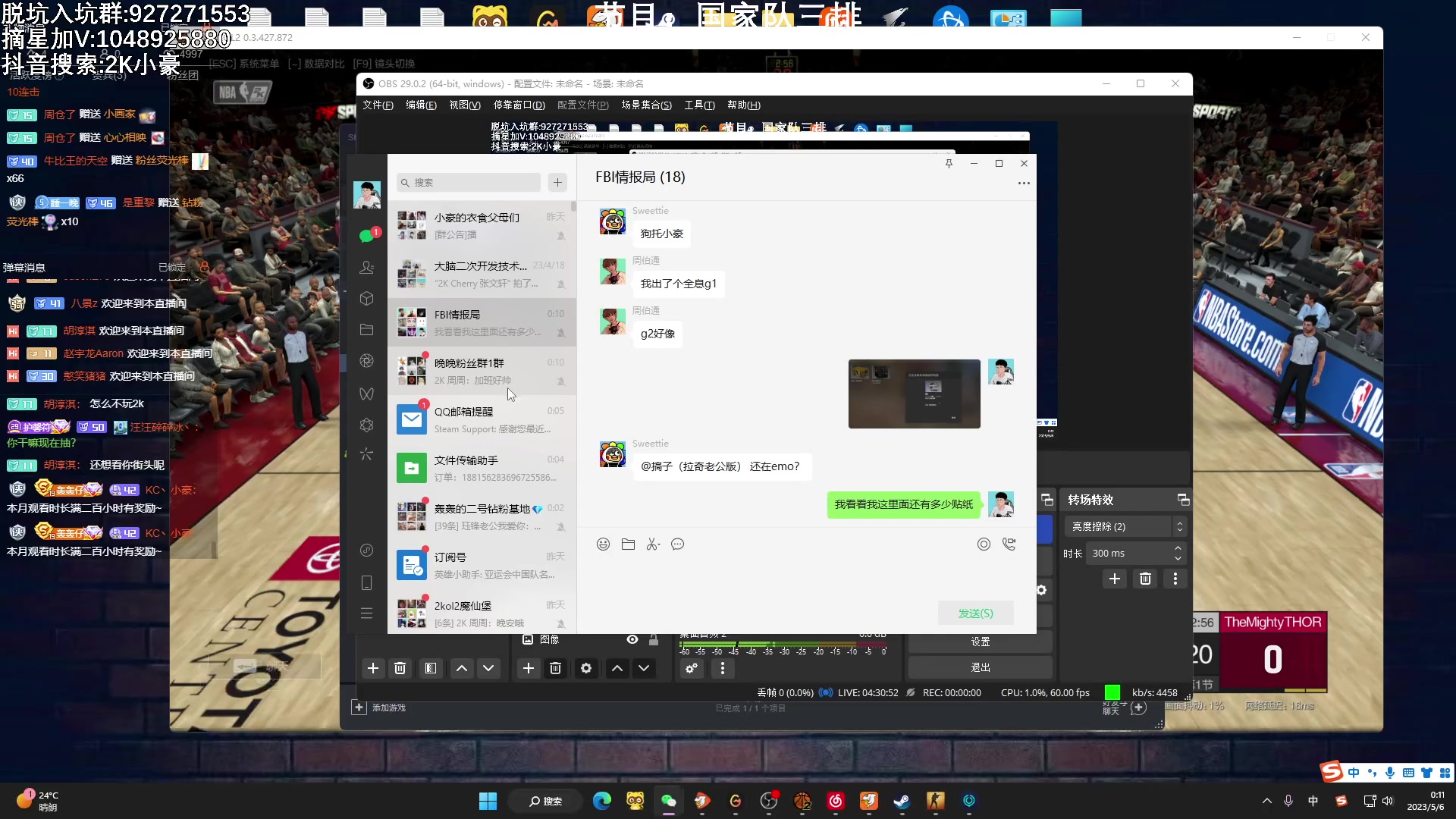Click the 发送(S) send button

tap(976, 613)
